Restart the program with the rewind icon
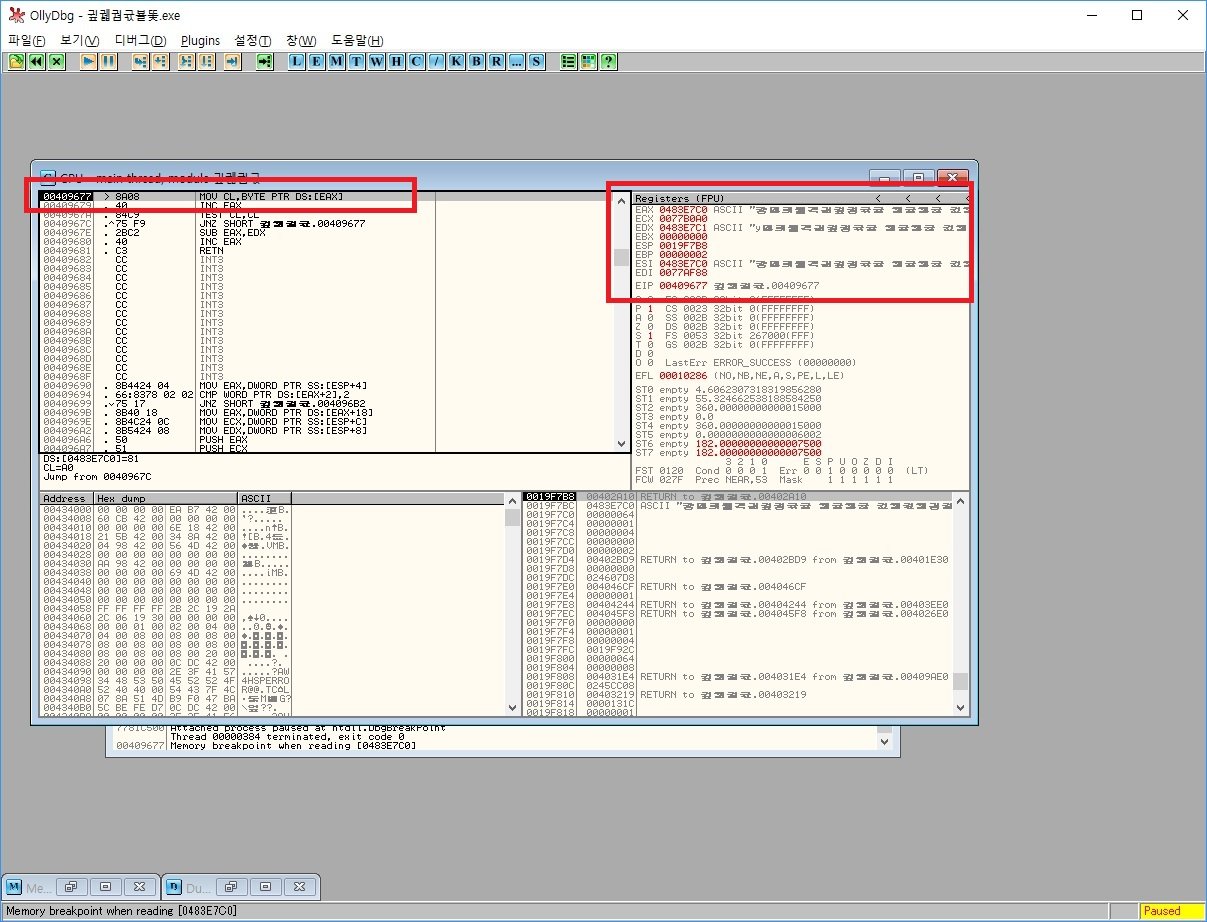This screenshot has width=1207, height=922. pos(36,61)
